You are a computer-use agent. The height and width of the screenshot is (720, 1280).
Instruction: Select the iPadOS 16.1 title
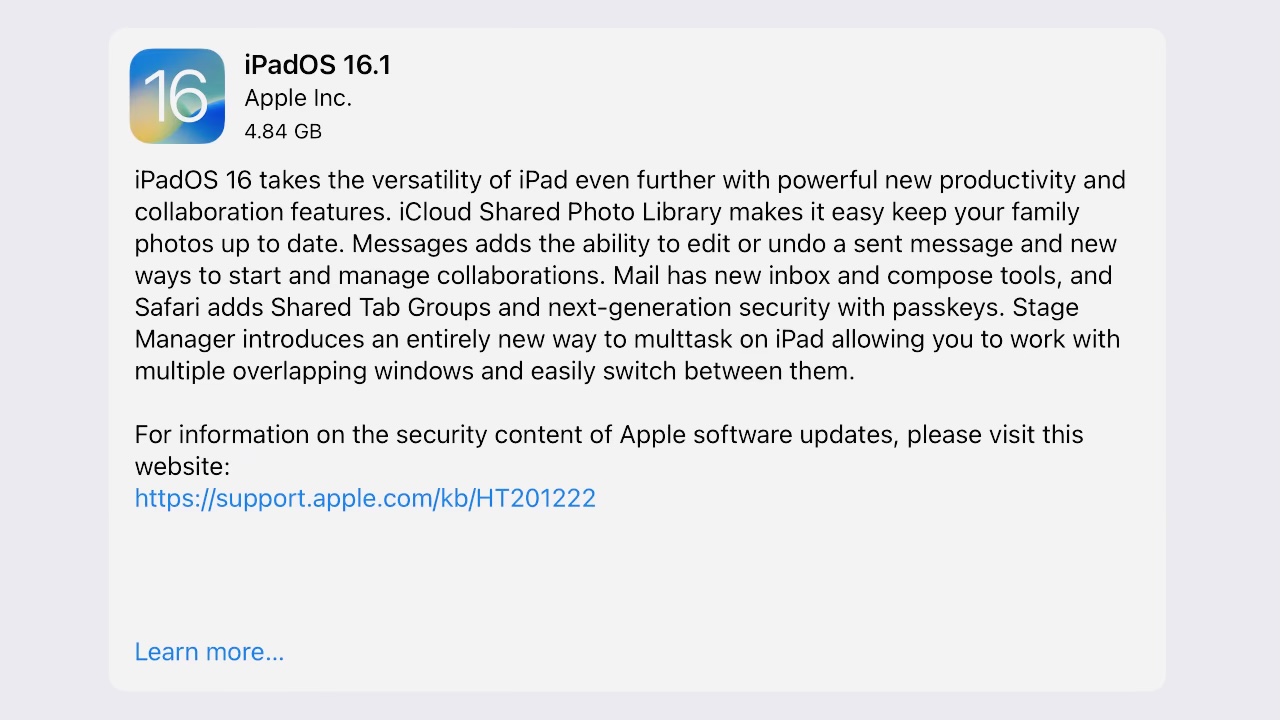tap(317, 65)
